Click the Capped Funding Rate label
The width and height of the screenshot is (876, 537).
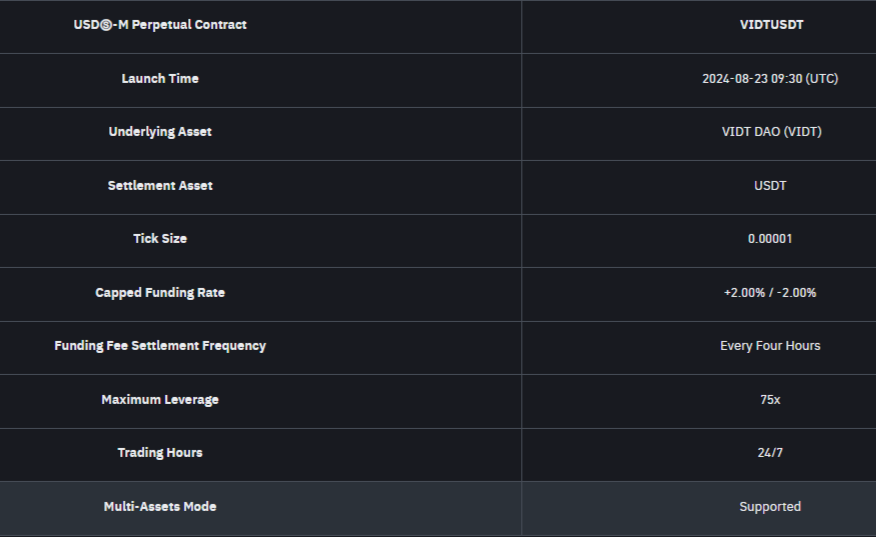click(160, 293)
